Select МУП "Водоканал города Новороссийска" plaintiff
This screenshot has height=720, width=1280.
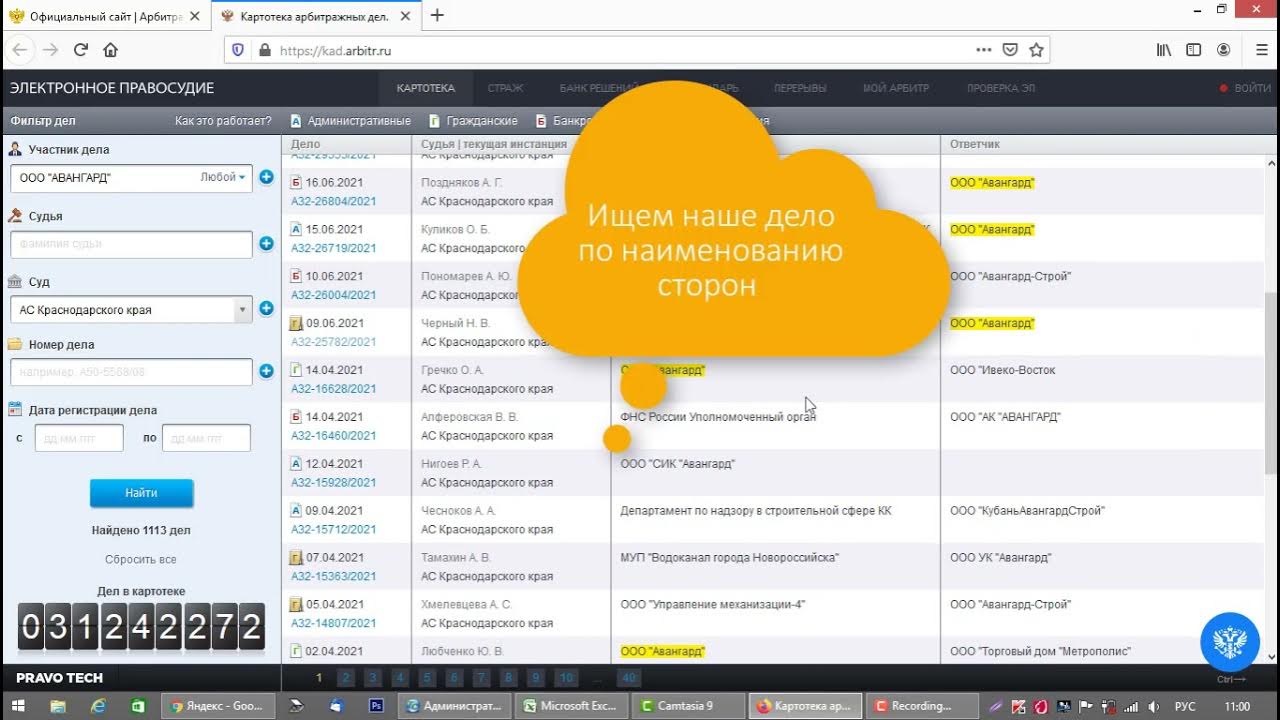pyautogui.click(x=729, y=557)
